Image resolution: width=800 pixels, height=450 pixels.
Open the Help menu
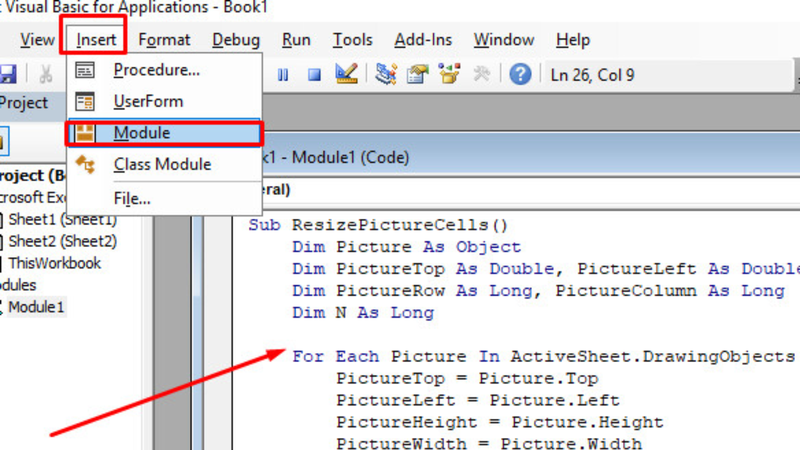tap(572, 40)
